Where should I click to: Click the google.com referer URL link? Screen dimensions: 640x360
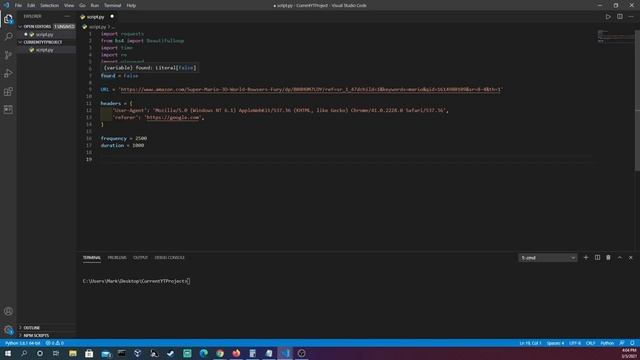[173, 118]
